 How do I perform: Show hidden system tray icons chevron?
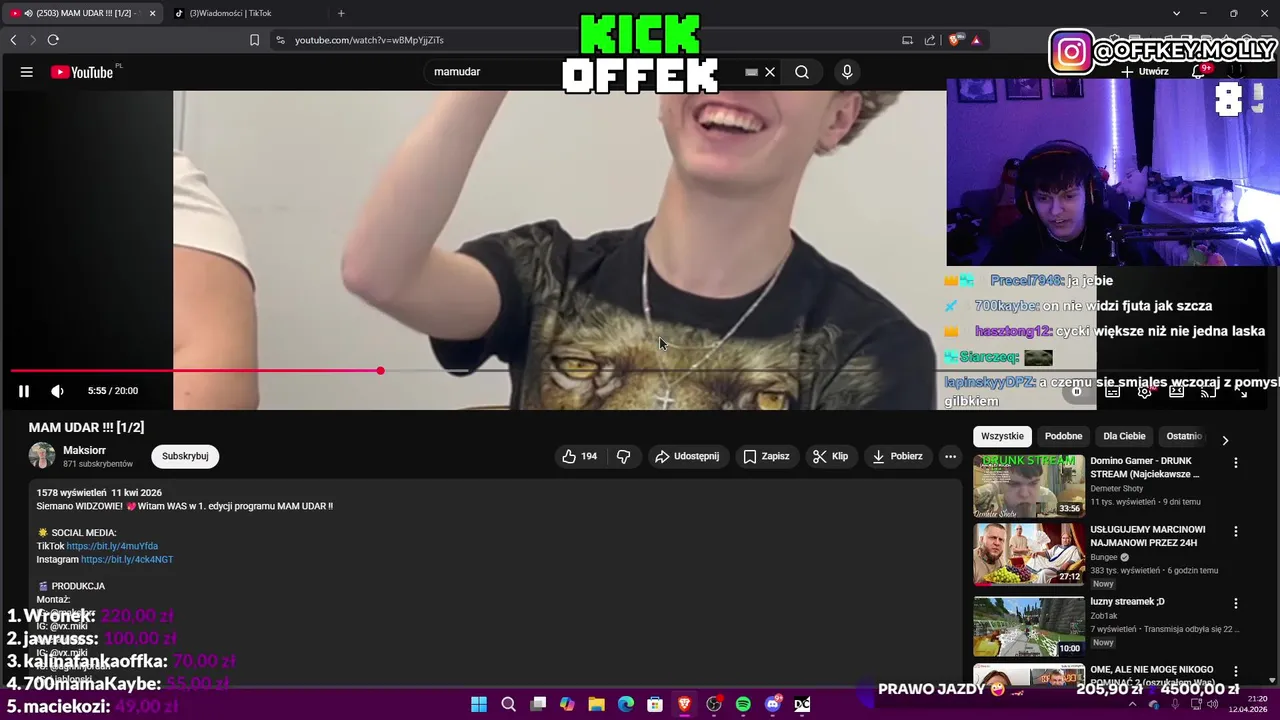click(x=1133, y=704)
